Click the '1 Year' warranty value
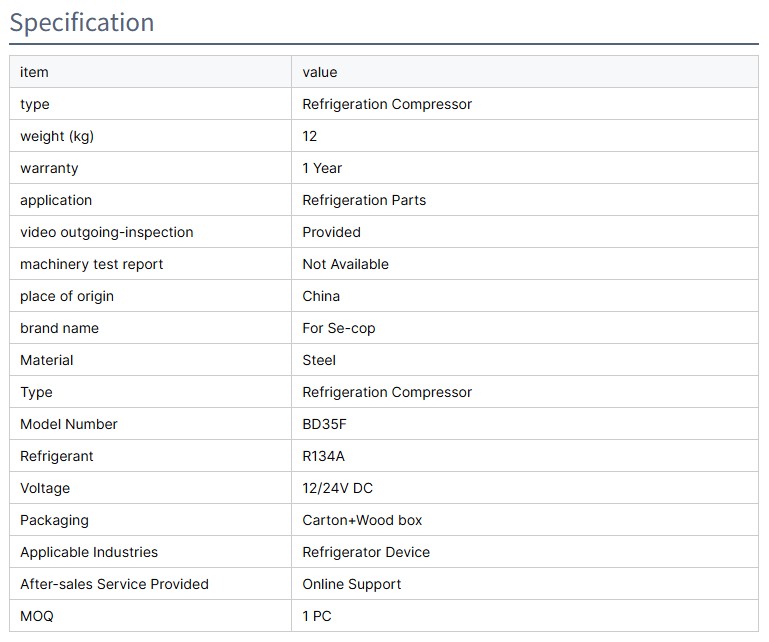 click(x=322, y=168)
